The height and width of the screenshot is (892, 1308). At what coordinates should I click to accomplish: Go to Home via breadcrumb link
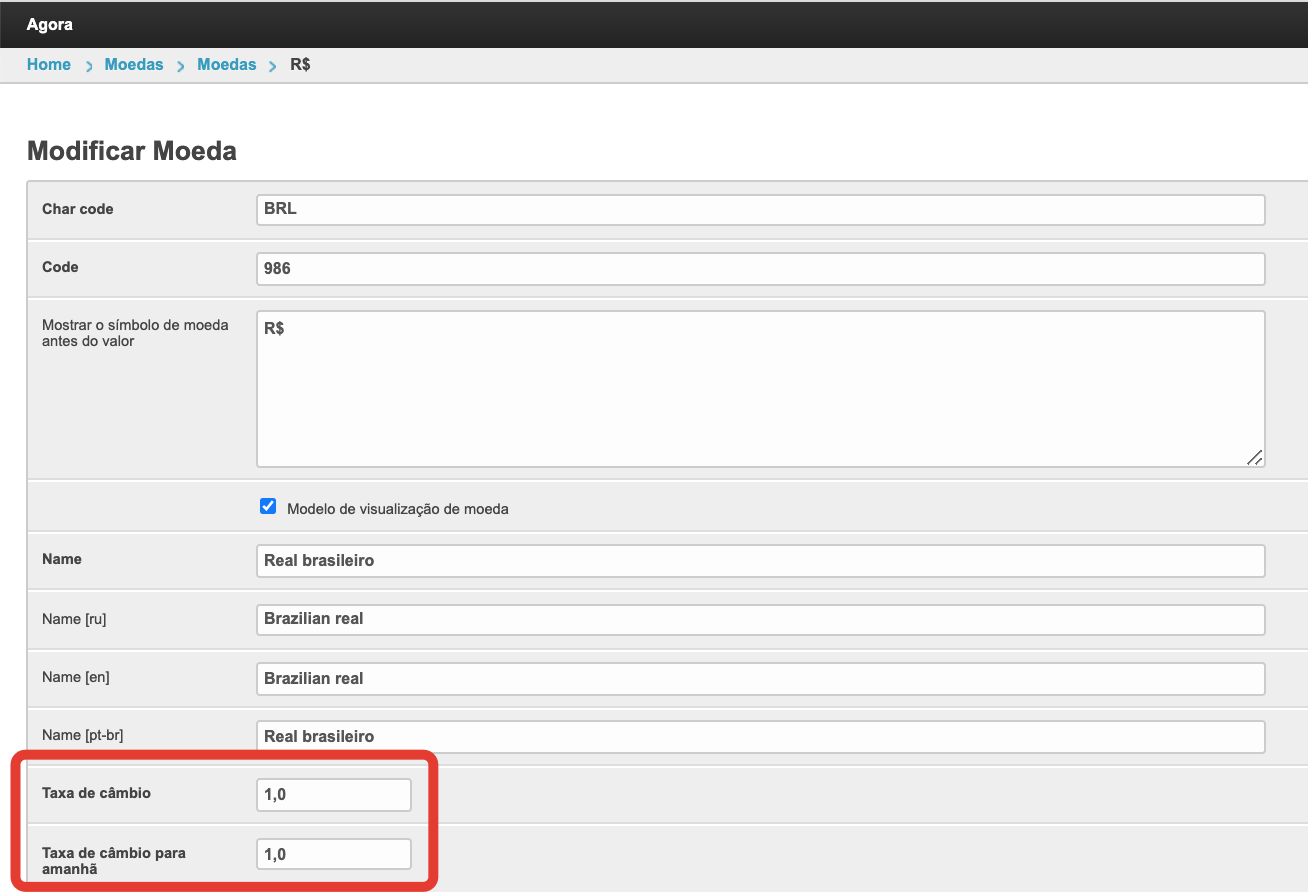click(x=49, y=65)
